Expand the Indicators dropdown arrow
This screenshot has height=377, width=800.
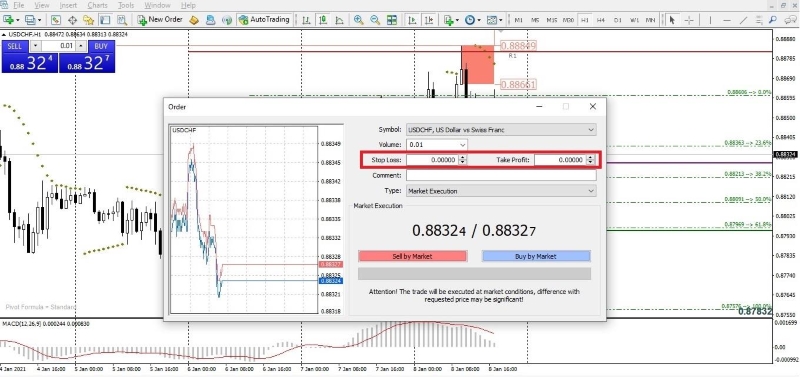coord(458,20)
